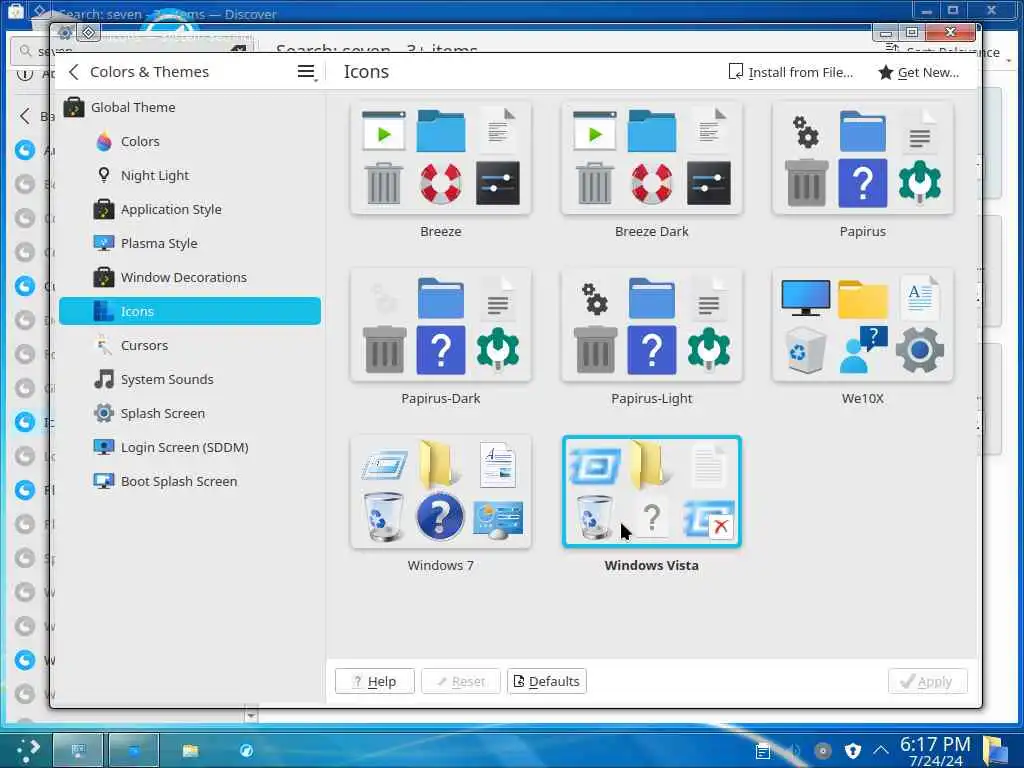The image size is (1024, 768).
Task: Expand hidden system tray icons arrow
Action: coord(880,750)
